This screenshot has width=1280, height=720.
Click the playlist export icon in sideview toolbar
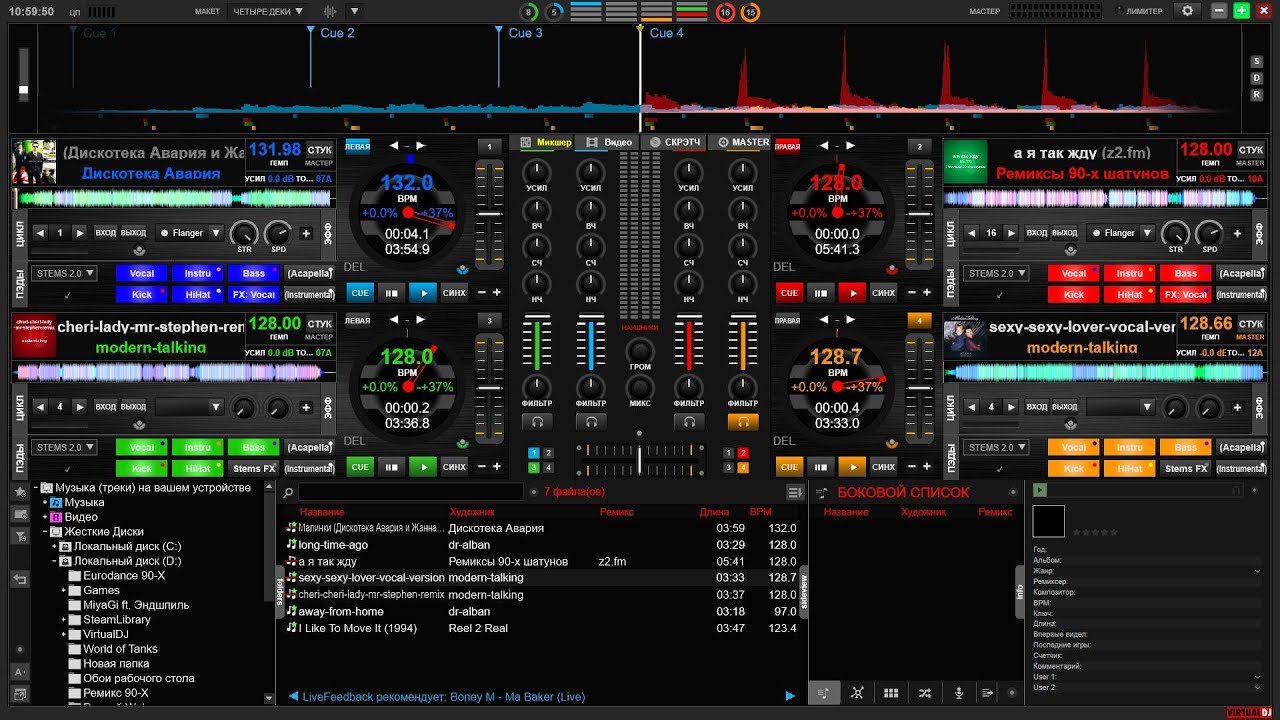tap(988, 693)
